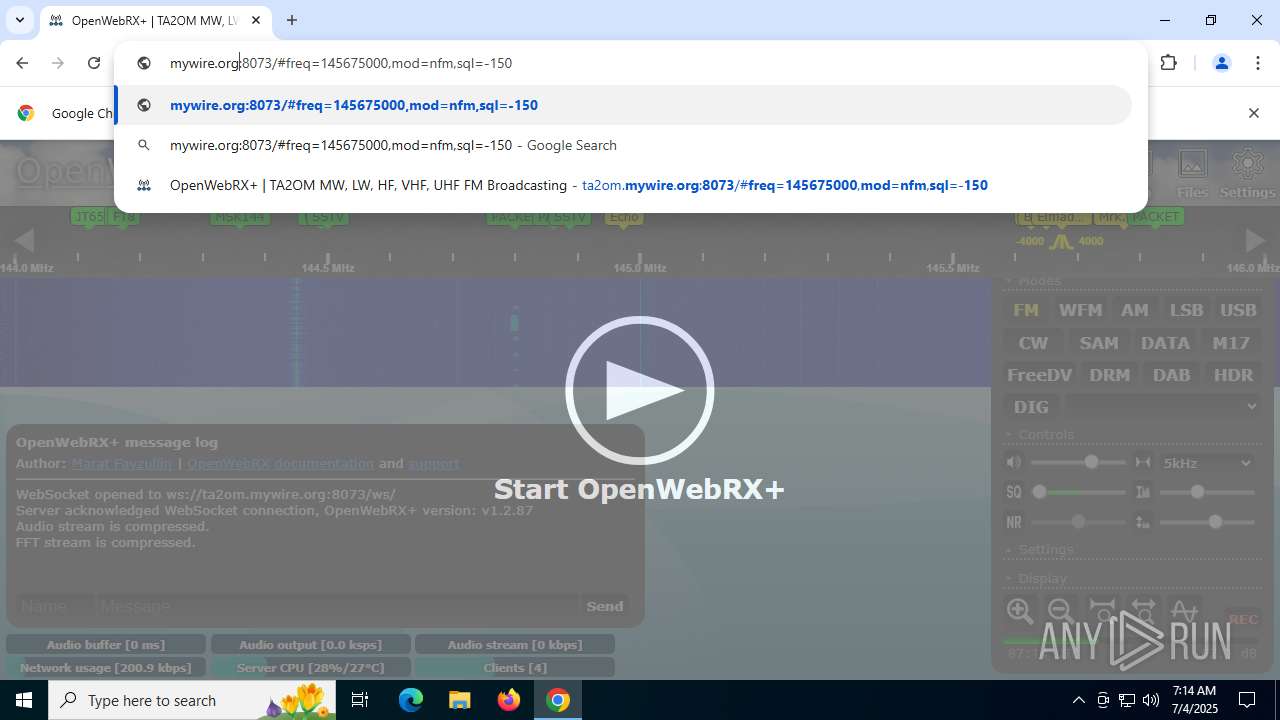Image resolution: width=1280 pixels, height=720 pixels.
Task: Click the big play button to start OpenWebRX+
Action: click(x=640, y=391)
